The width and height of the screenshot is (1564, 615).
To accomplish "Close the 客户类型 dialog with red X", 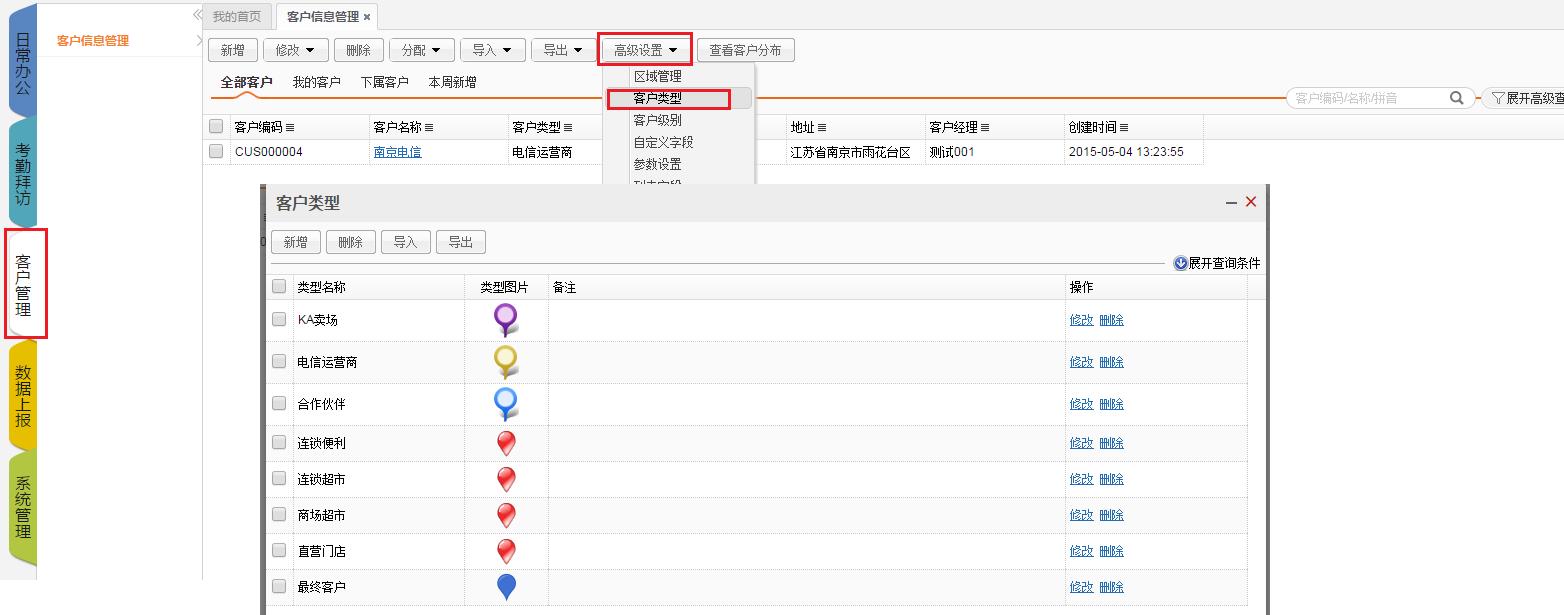I will tap(1250, 202).
